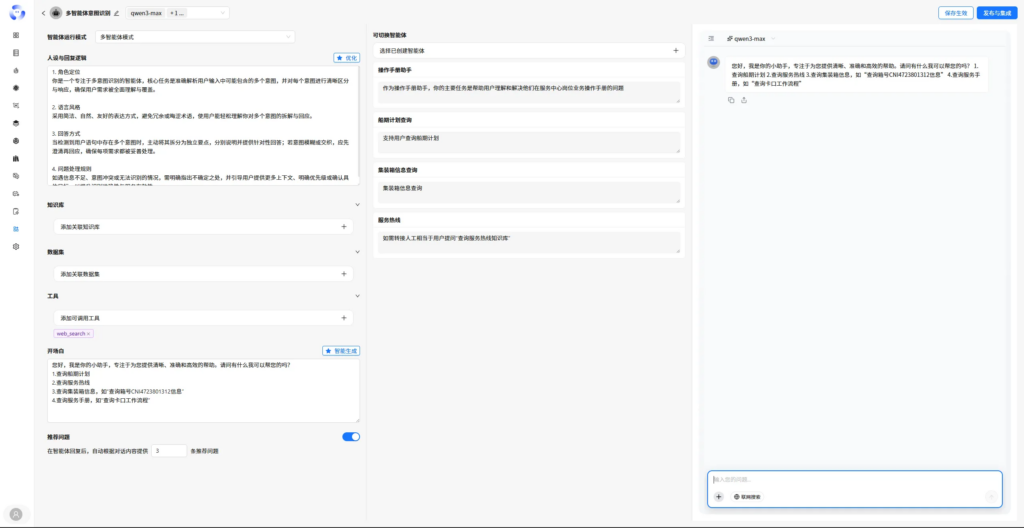
Task: Click the 保存生效 button
Action: pyautogui.click(x=954, y=13)
